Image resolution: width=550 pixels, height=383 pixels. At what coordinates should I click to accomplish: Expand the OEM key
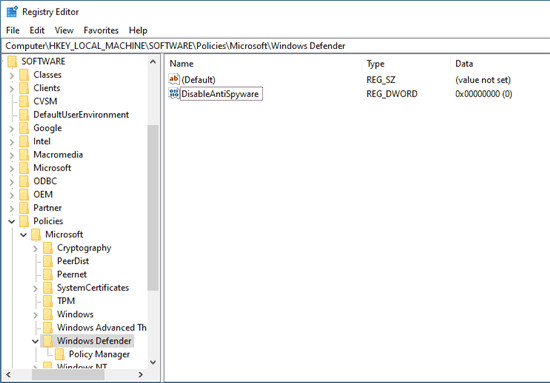pyautogui.click(x=12, y=195)
